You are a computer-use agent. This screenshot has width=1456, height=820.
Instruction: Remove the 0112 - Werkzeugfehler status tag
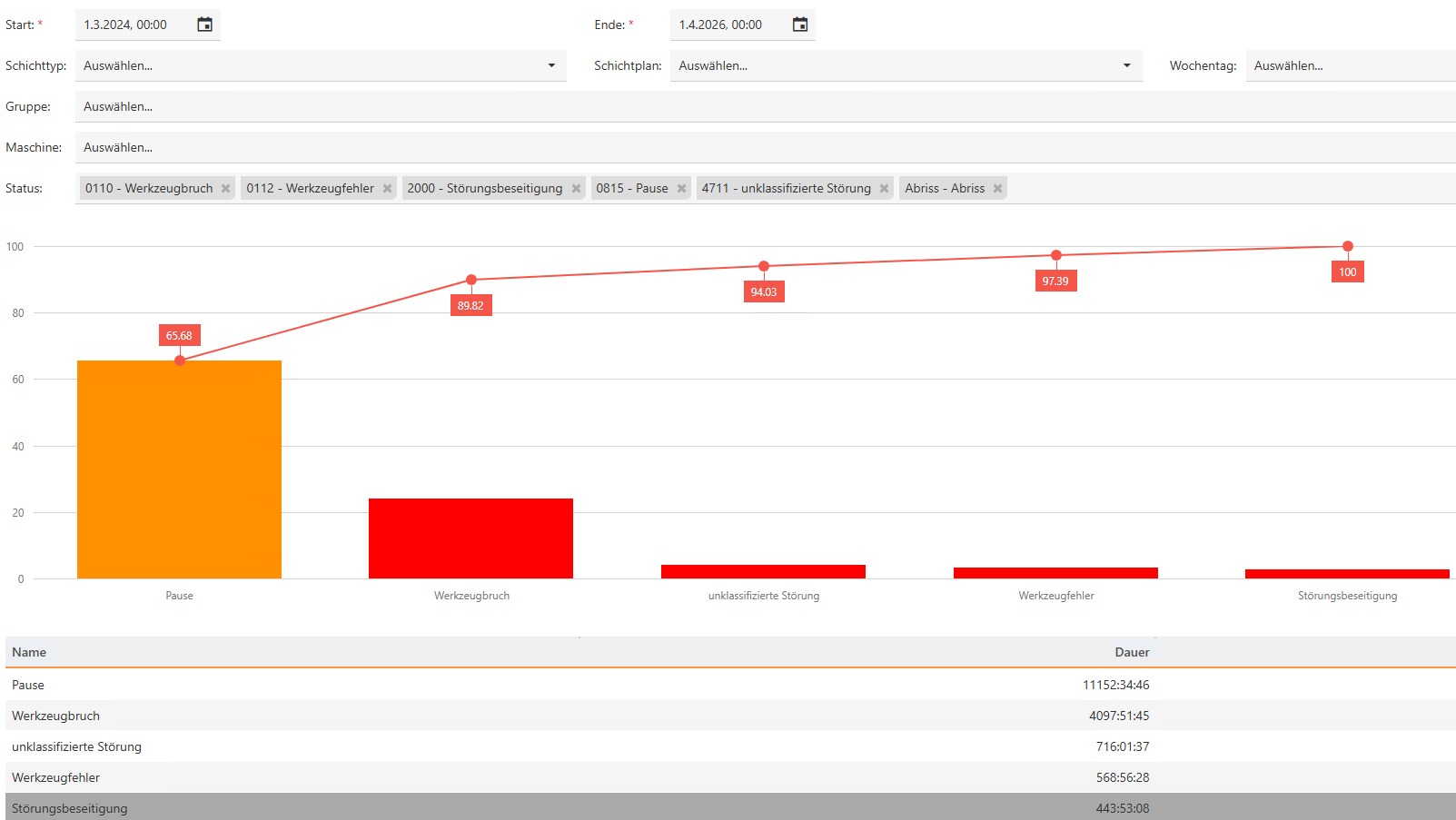coord(387,189)
